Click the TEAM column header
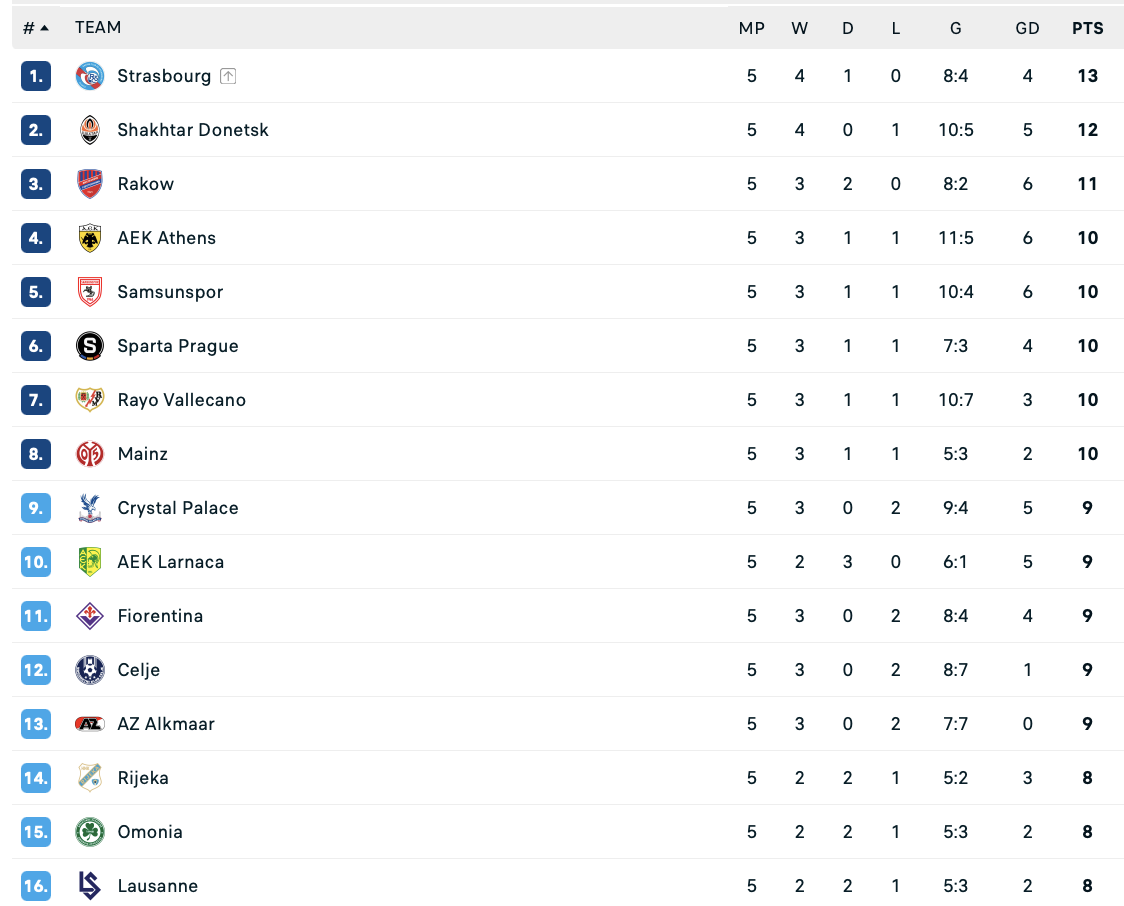Viewport: 1124px width, 906px height. (x=98, y=28)
